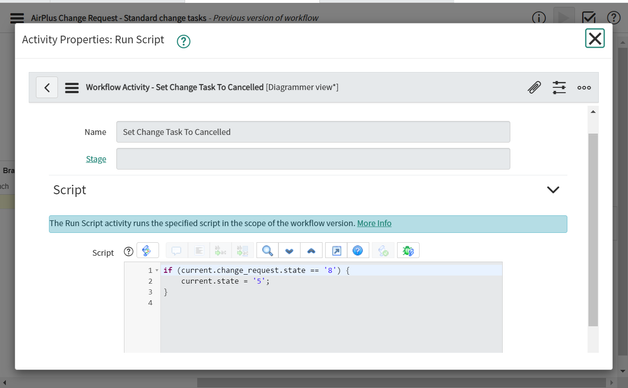Click the form scrollbar's up arrow
The width and height of the screenshot is (628, 388).
click(593, 112)
